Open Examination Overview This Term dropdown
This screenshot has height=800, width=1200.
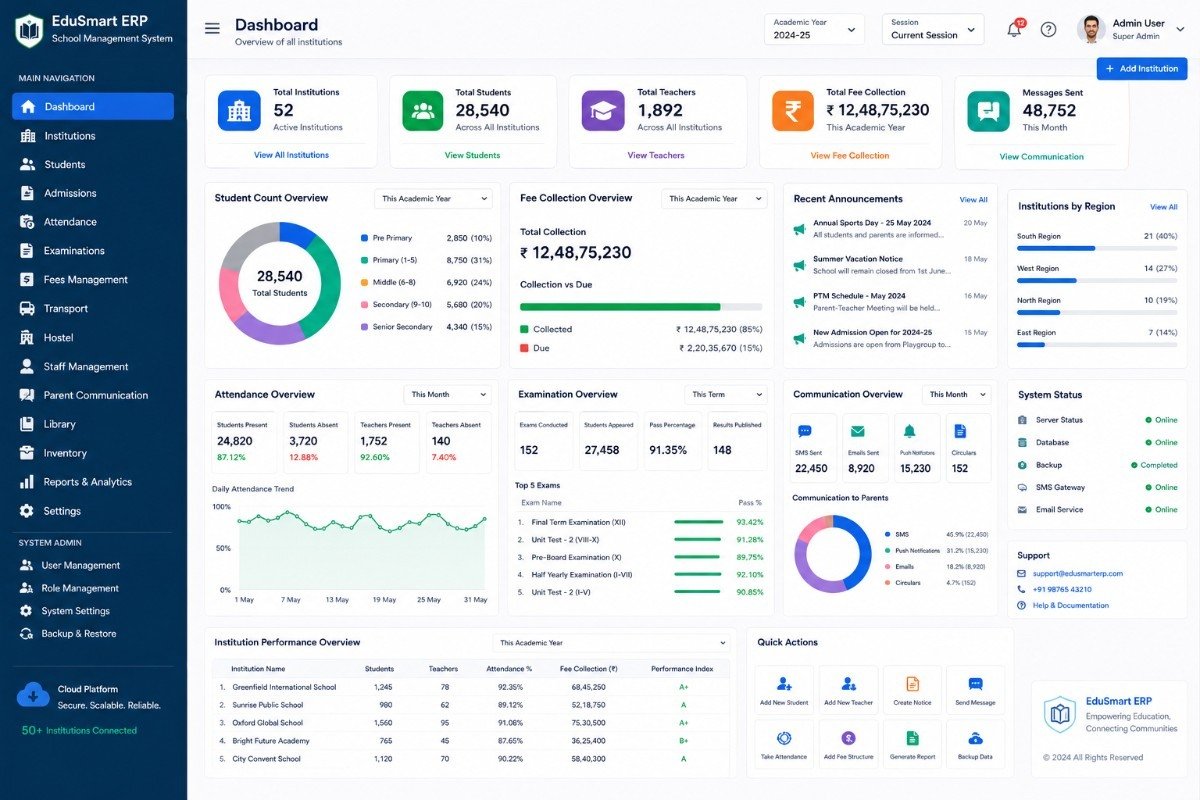pos(725,394)
